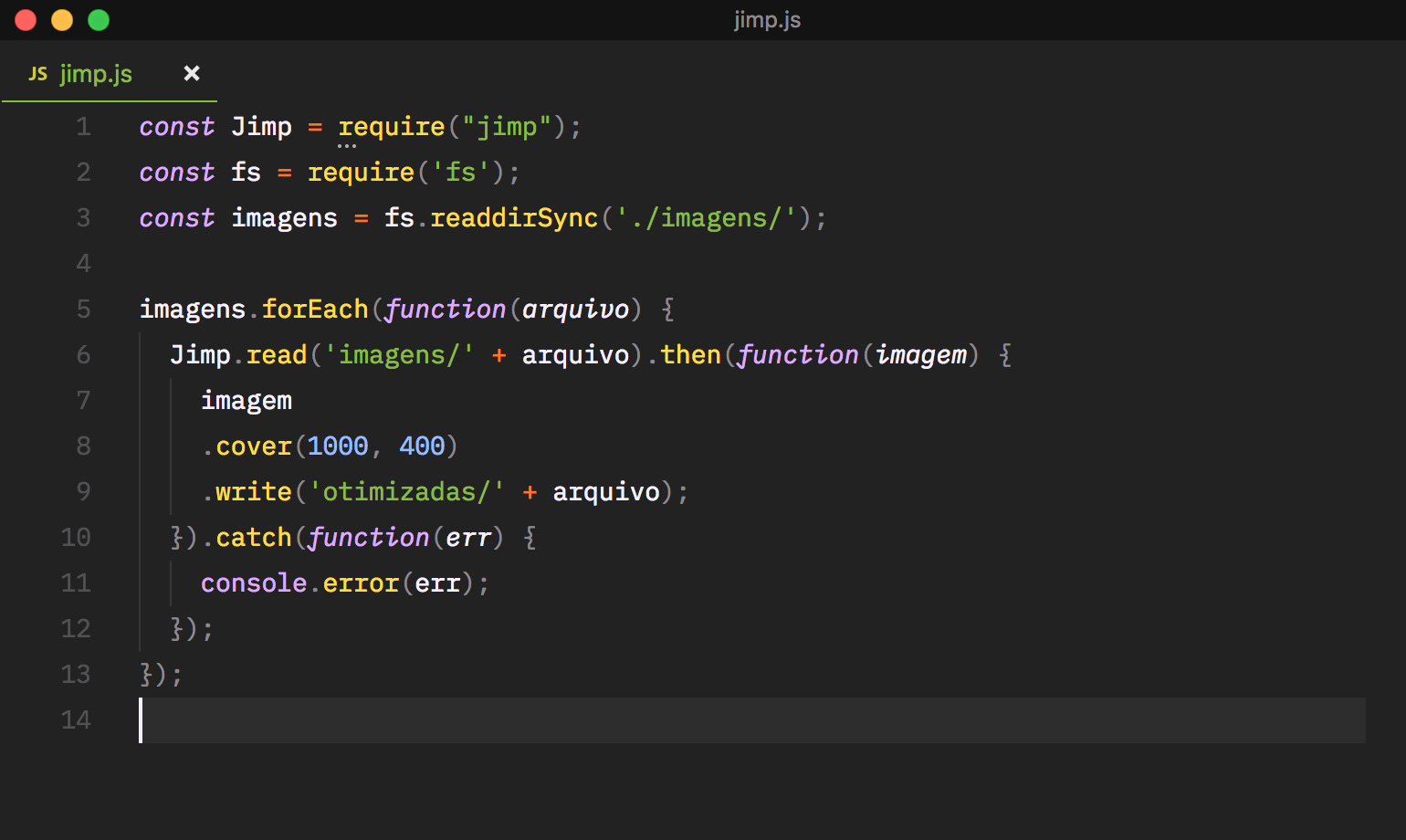Click error method on line 11
This screenshot has height=840, width=1406.
(361, 583)
